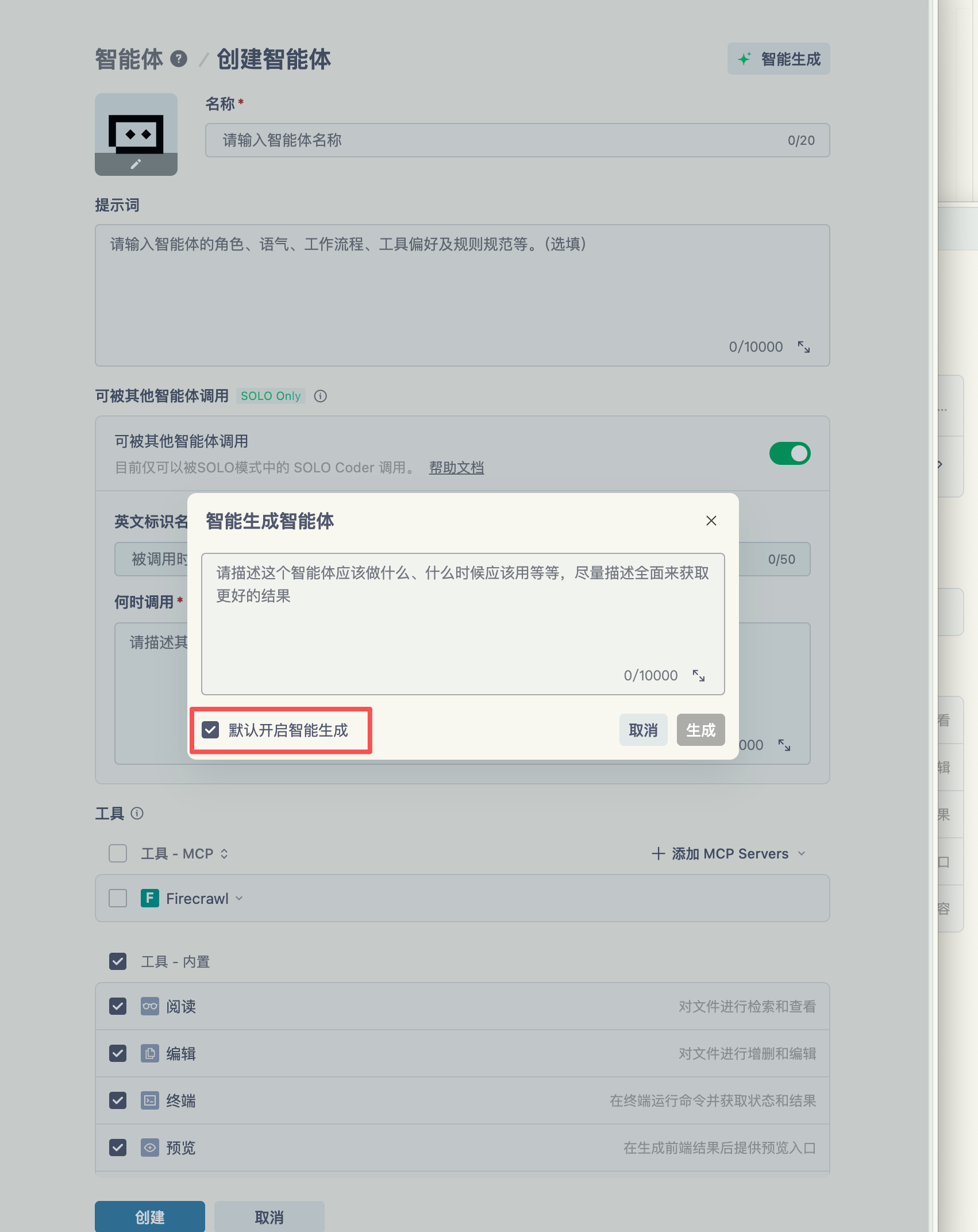Open the 添加 MCP Servers dropdown
This screenshot has width=978, height=1232.
(729, 853)
